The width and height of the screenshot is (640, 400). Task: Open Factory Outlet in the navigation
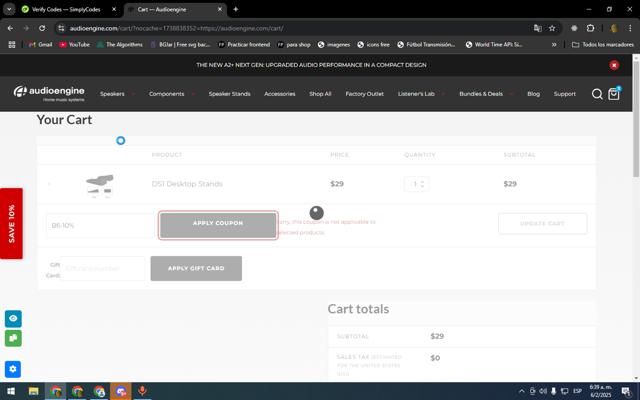[364, 94]
